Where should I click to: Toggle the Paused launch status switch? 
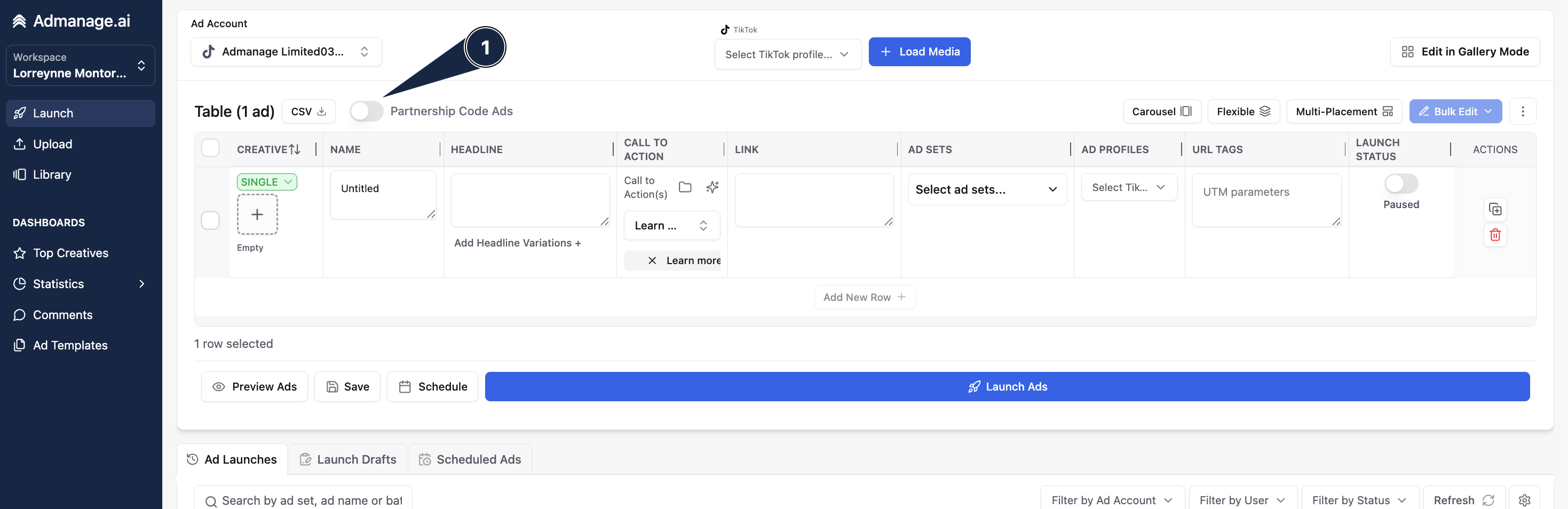tap(1400, 183)
